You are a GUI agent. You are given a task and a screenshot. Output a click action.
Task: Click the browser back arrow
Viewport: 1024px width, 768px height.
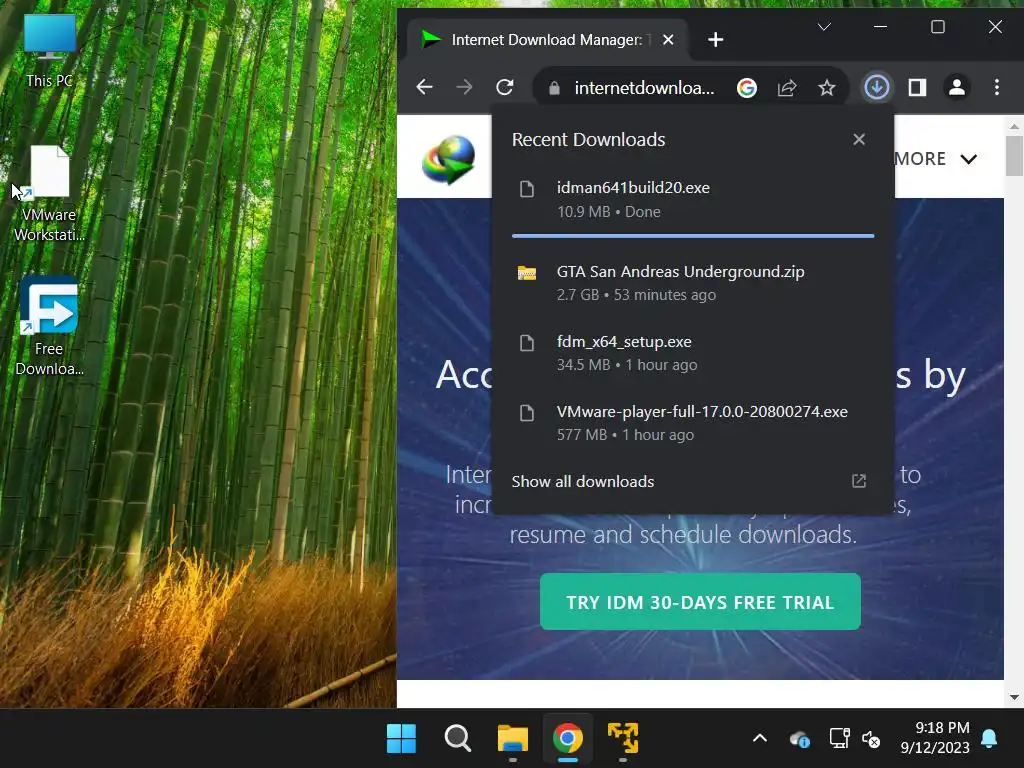click(424, 87)
